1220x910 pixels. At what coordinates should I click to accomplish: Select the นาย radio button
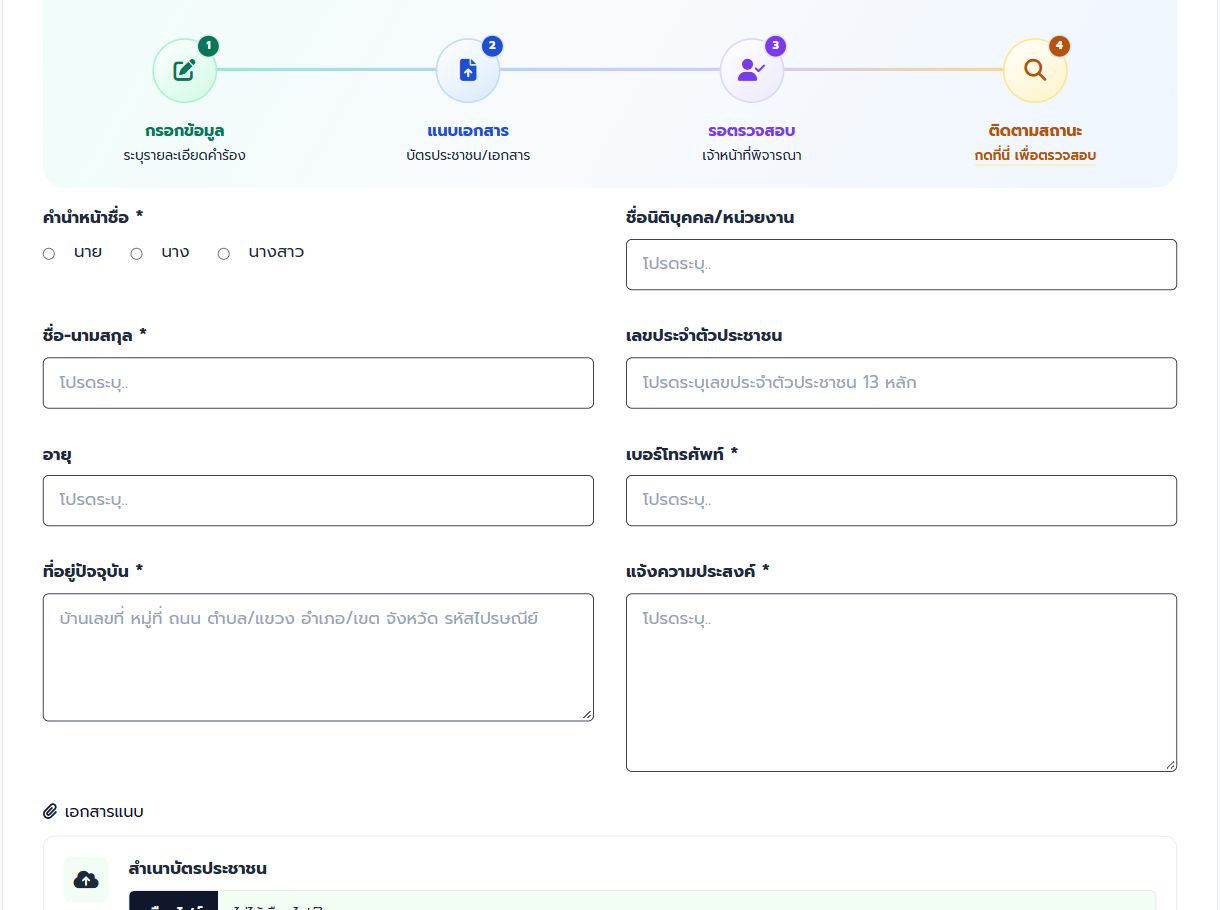(x=49, y=254)
